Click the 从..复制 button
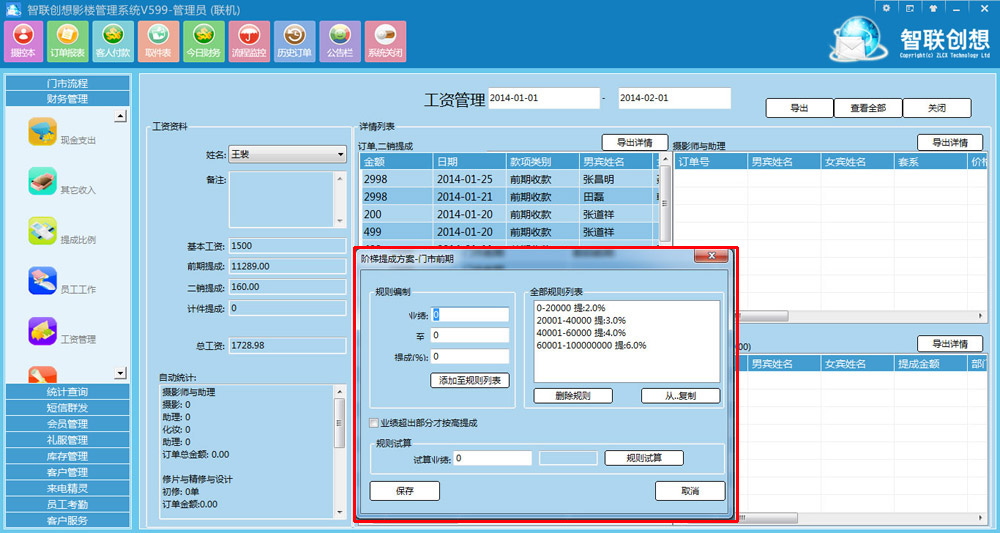1000x533 pixels. pos(680,396)
